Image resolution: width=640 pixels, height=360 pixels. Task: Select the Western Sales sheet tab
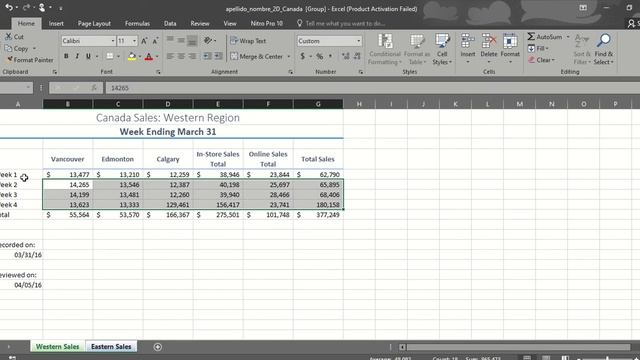57,347
